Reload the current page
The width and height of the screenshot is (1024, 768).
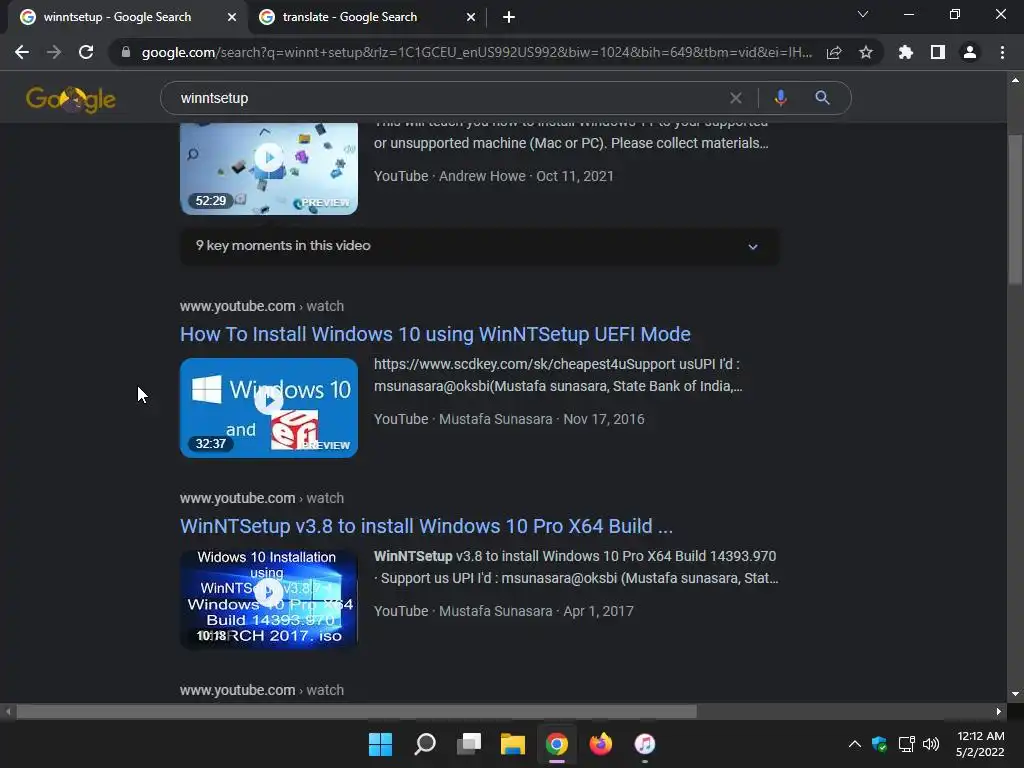tap(86, 52)
